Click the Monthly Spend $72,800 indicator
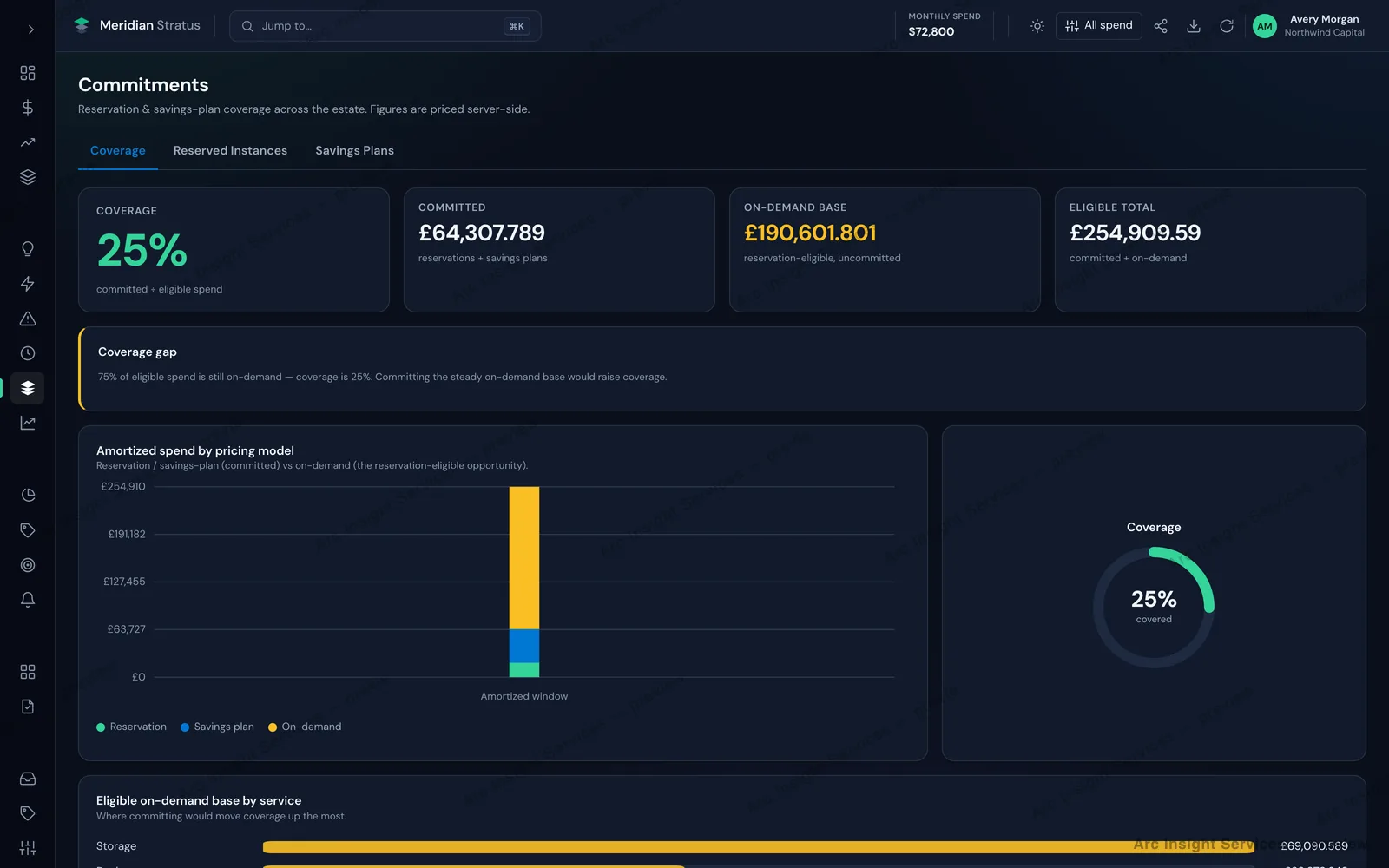Viewport: 1389px width, 868px height. pos(945,25)
